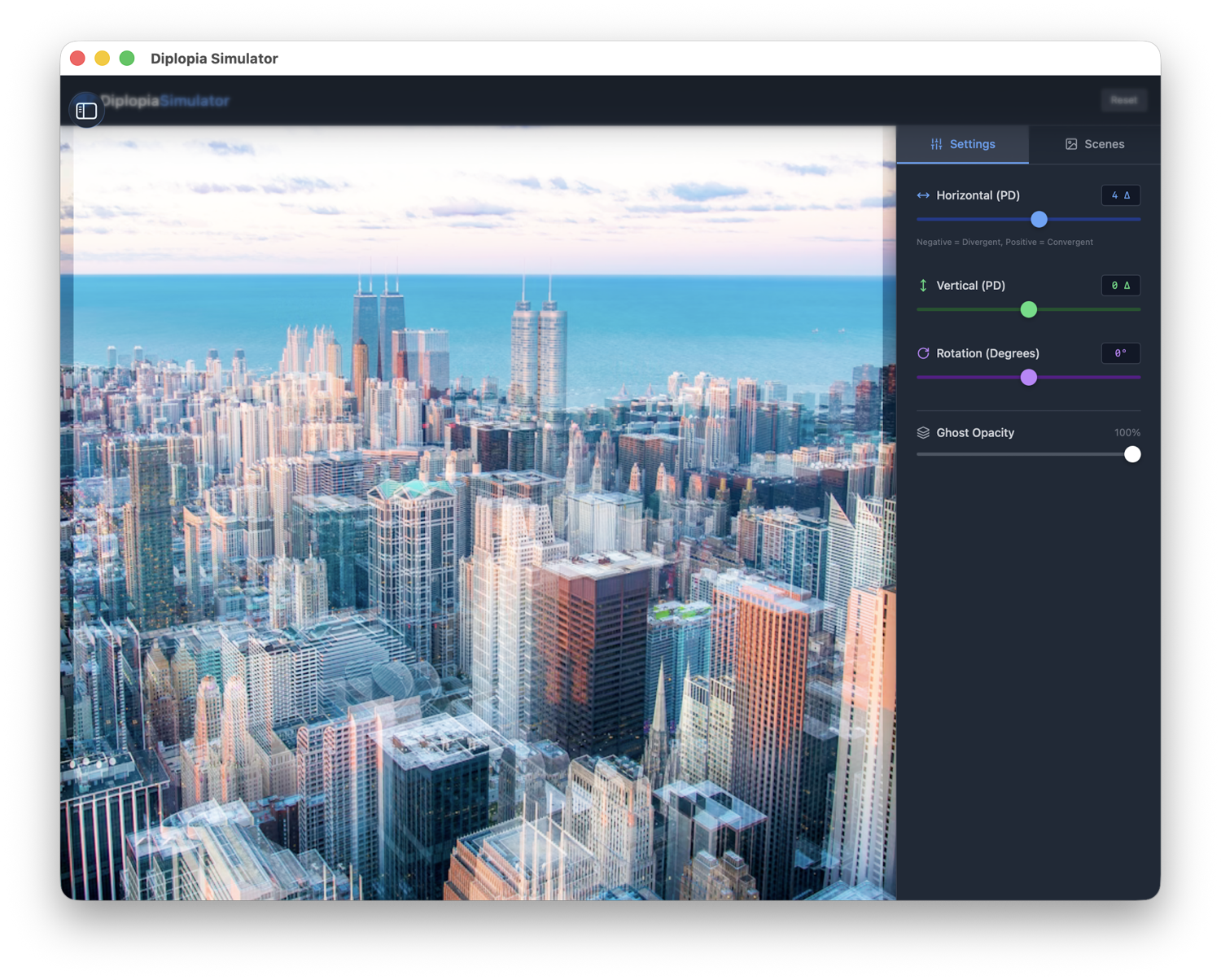
Task: Click the DiplopiaSimulator logo text
Action: (x=166, y=101)
